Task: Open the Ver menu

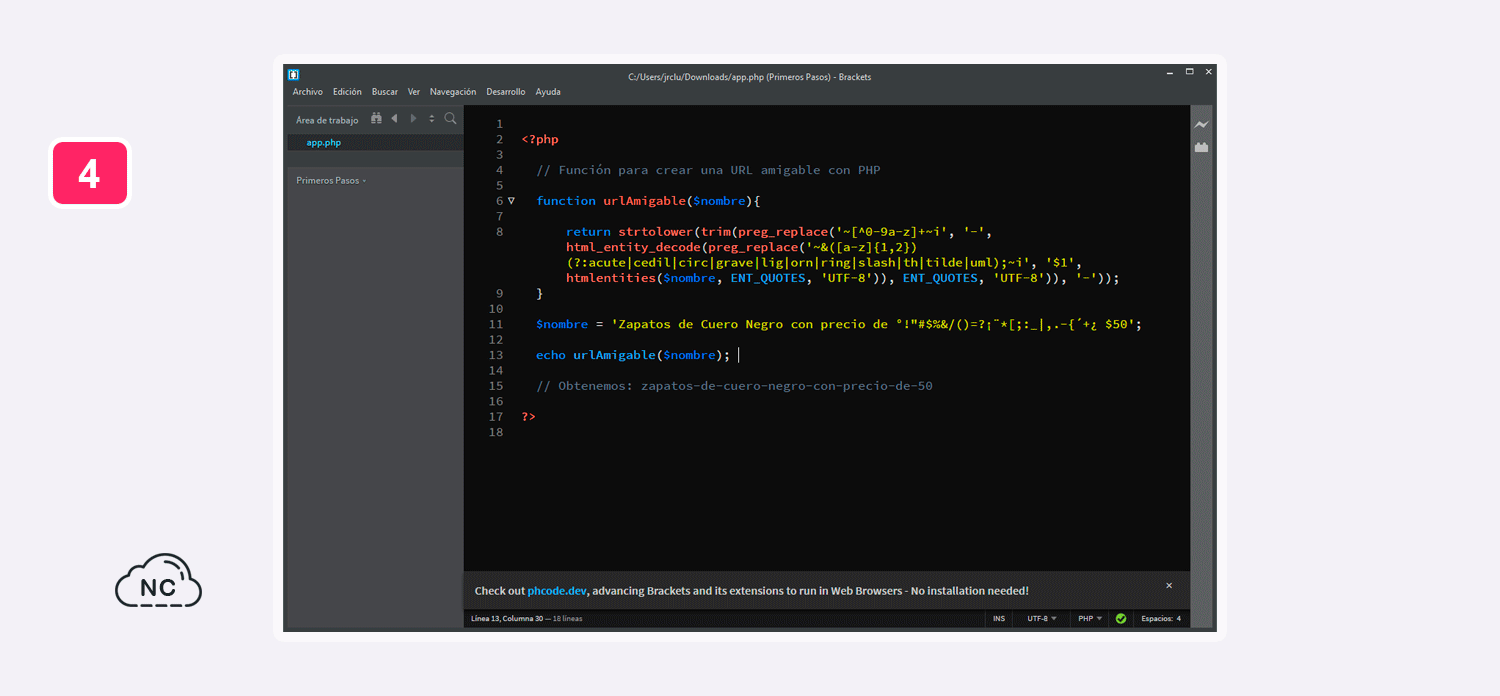Action: [414, 92]
